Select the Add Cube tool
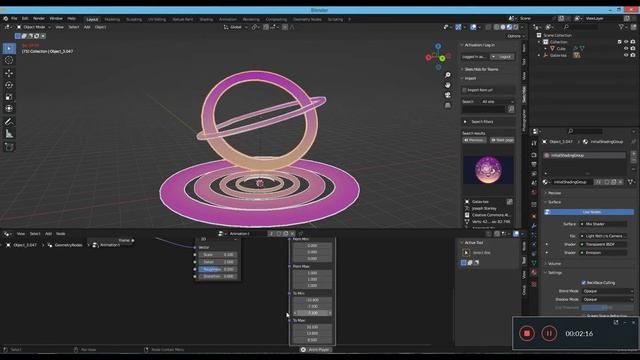 (x=9, y=147)
